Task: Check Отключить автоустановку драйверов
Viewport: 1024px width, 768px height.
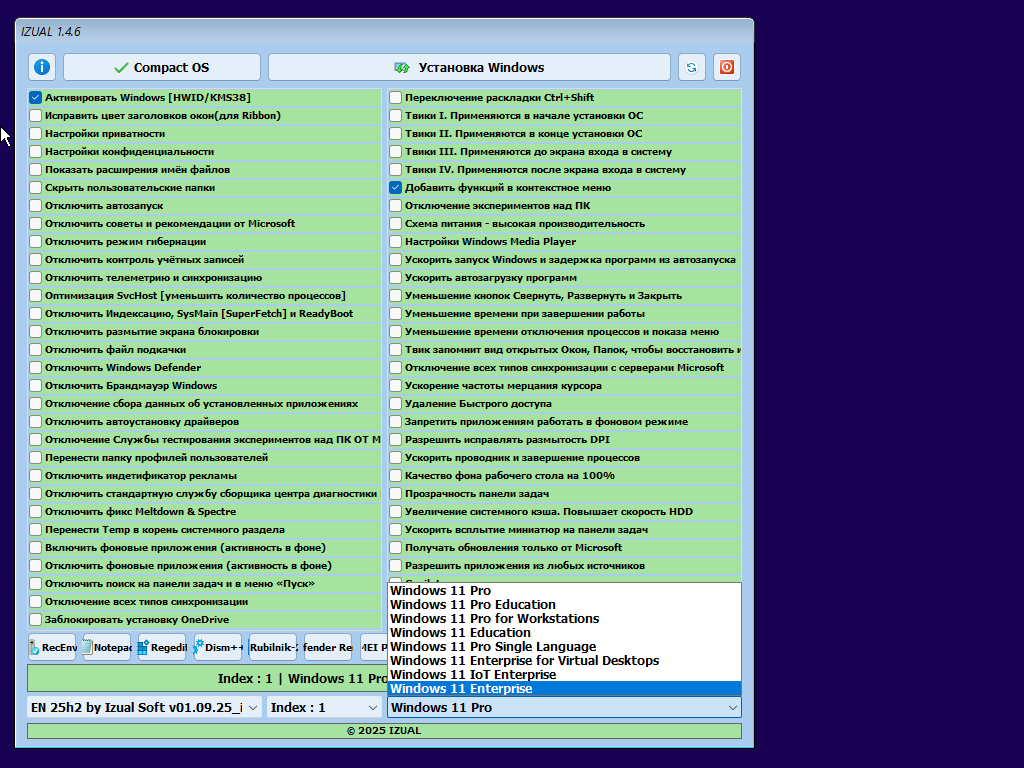Action: click(x=35, y=422)
